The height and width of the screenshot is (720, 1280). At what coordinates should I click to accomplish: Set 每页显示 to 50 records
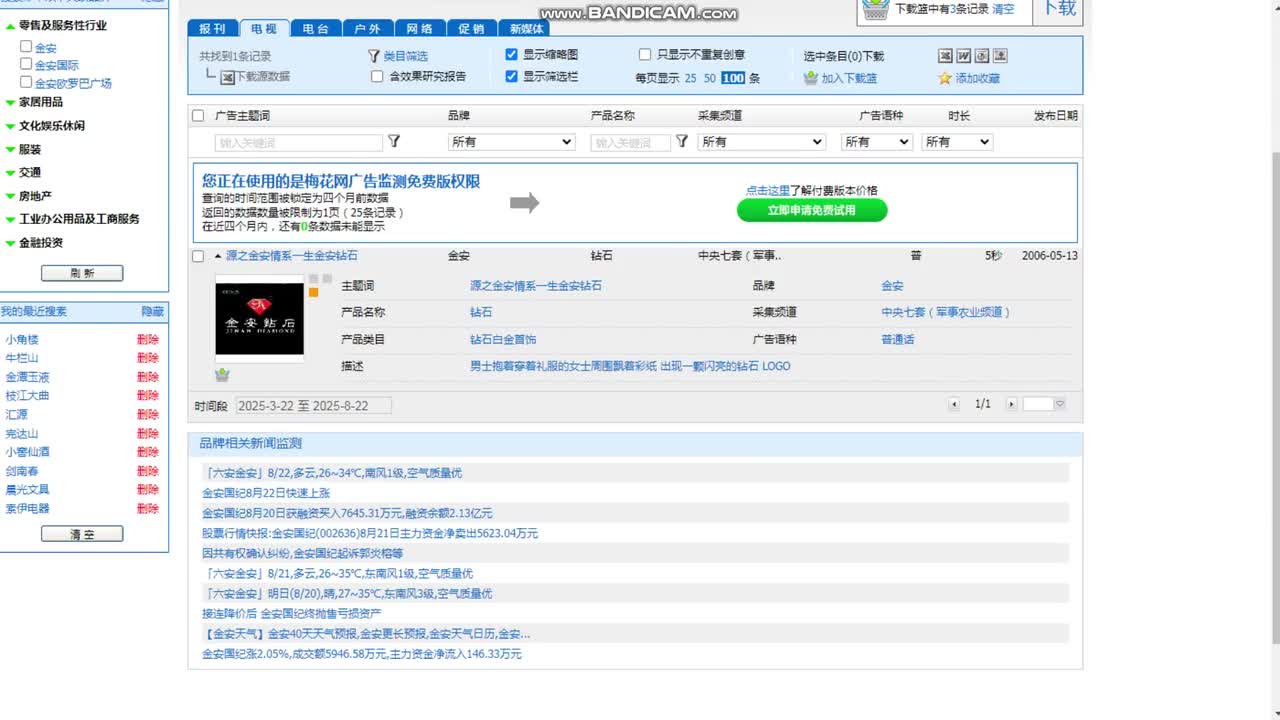click(710, 78)
